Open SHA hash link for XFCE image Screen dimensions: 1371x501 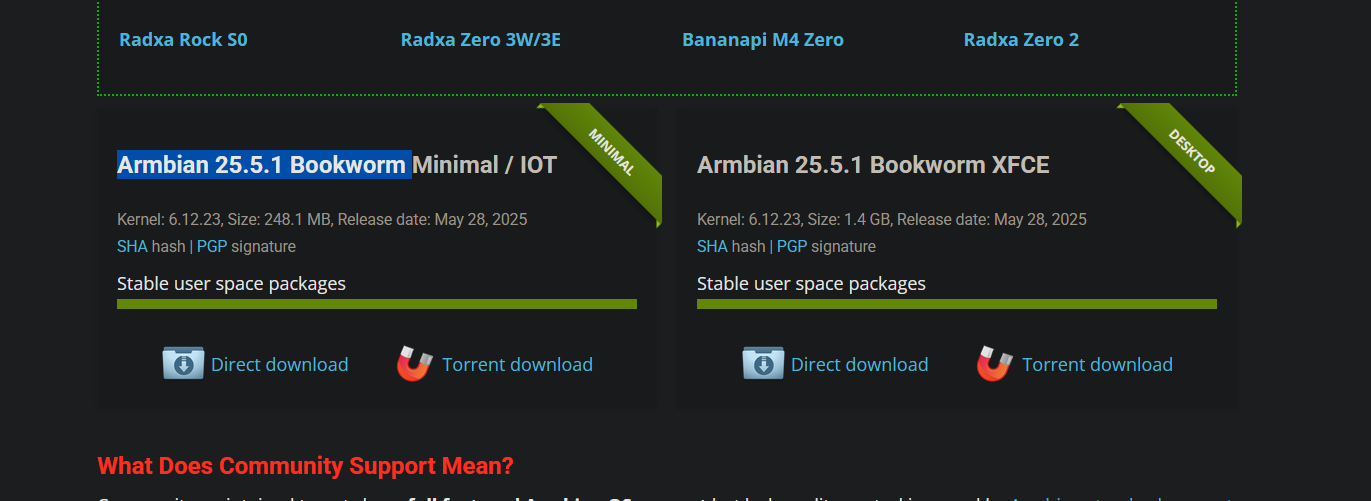[x=712, y=246]
